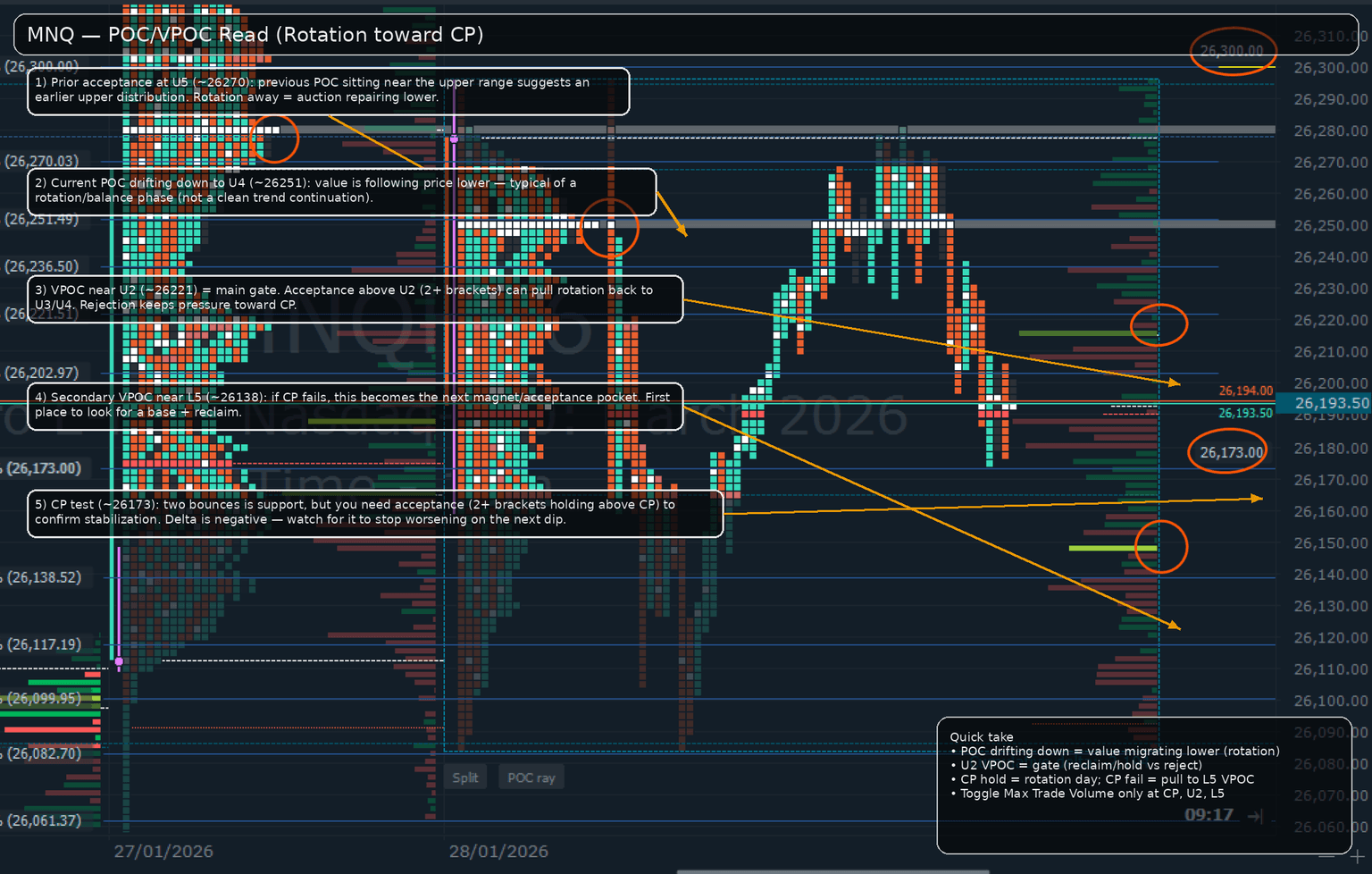Click the bright green L5 VPOC bar
The height and width of the screenshot is (874, 1372).
(x=1112, y=548)
